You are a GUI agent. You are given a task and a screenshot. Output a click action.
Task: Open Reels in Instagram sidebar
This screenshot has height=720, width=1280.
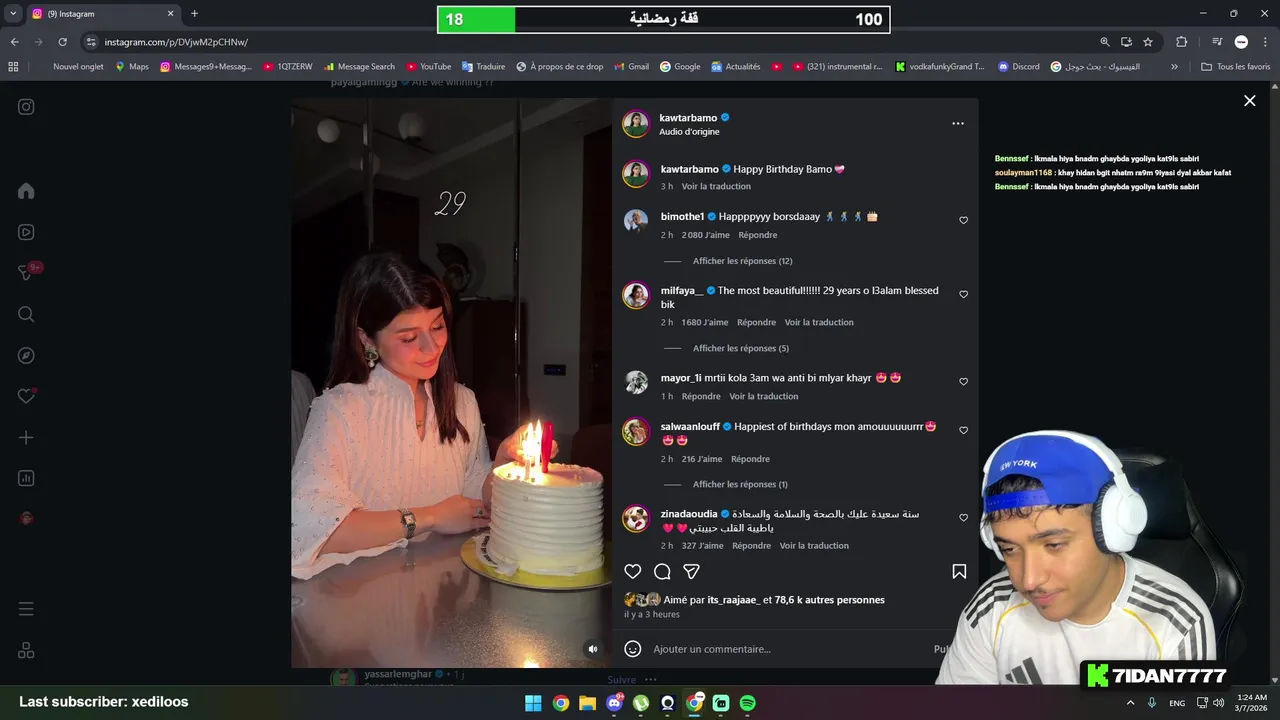point(26,232)
